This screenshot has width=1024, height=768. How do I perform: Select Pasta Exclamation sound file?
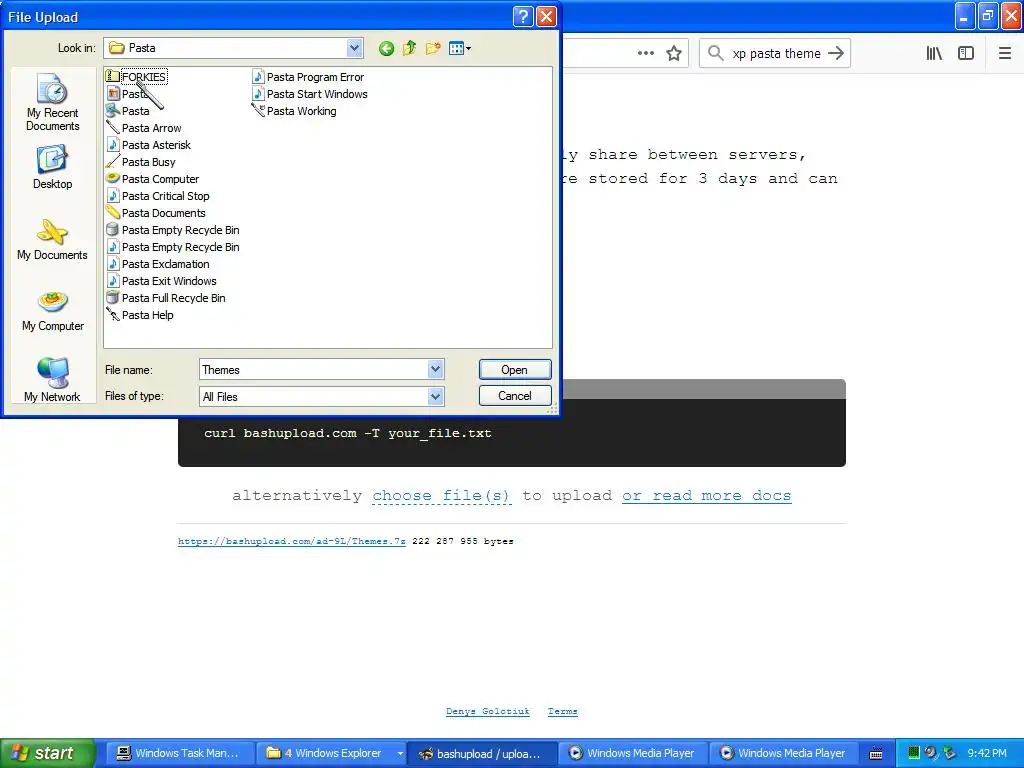157,264
